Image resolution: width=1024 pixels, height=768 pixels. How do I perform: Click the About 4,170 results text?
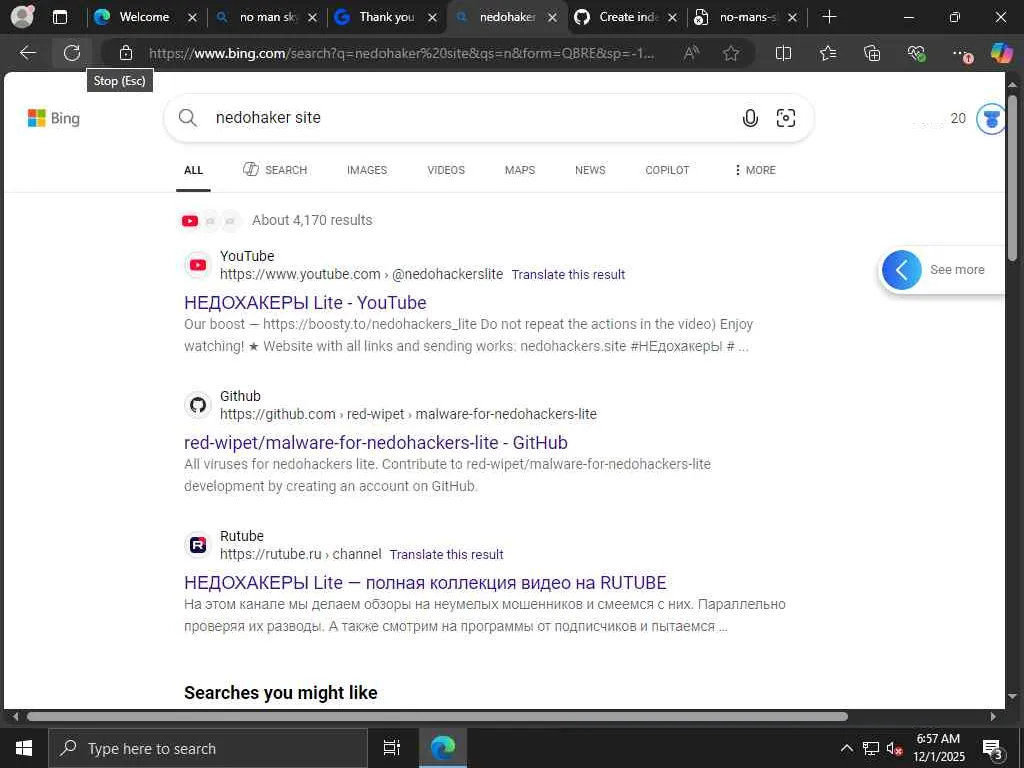312,220
